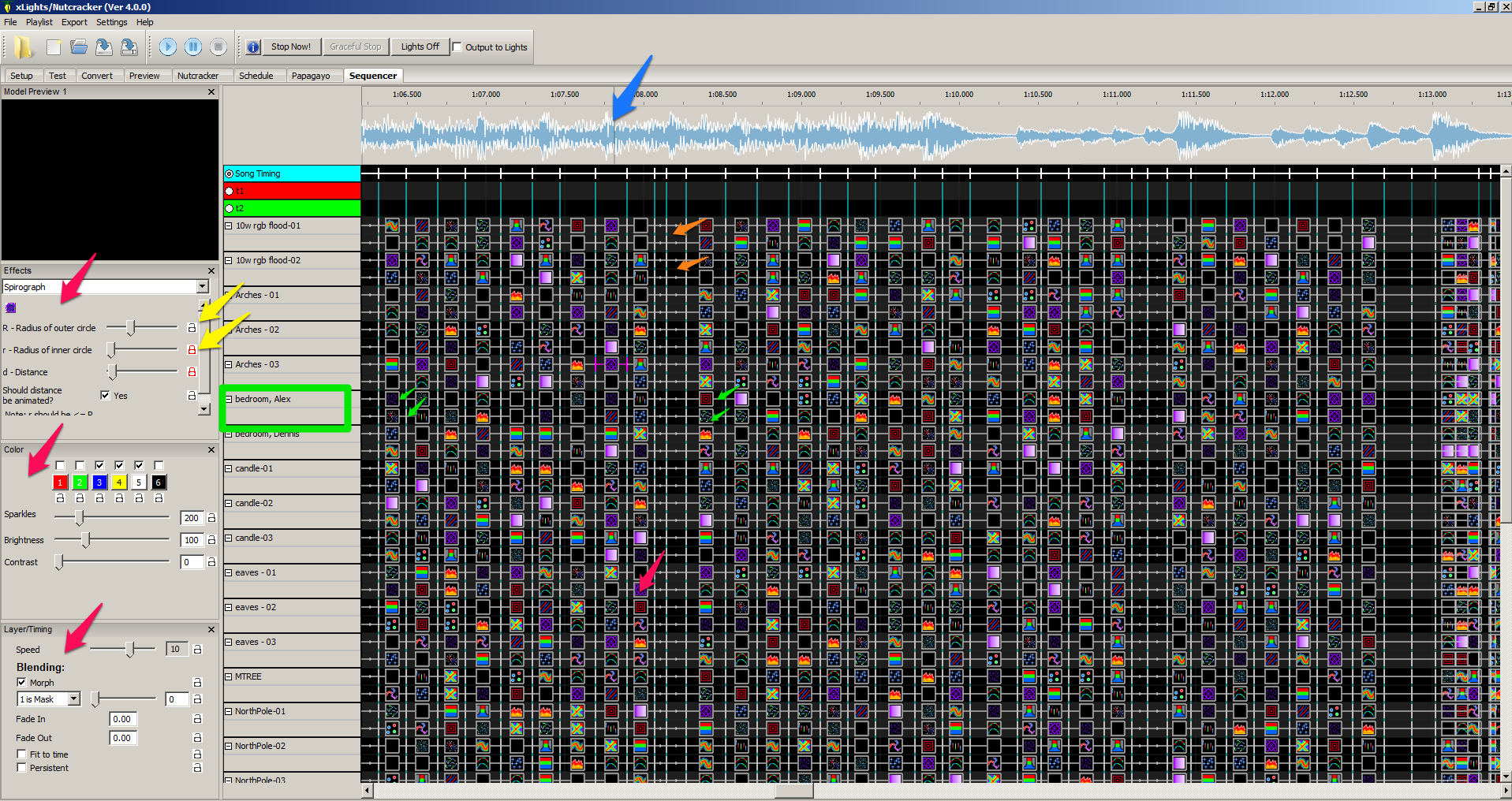Uncheck the Morph blending checkbox
The height and width of the screenshot is (801, 1512).
click(x=21, y=682)
